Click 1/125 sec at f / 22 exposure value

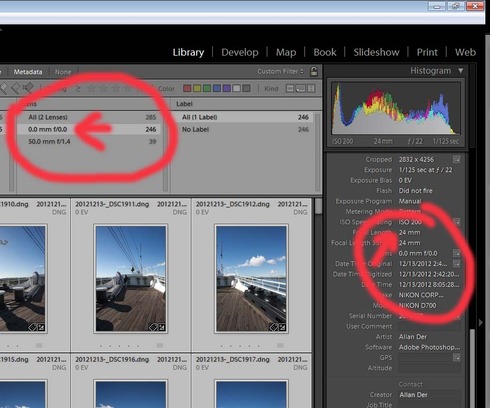click(425, 170)
